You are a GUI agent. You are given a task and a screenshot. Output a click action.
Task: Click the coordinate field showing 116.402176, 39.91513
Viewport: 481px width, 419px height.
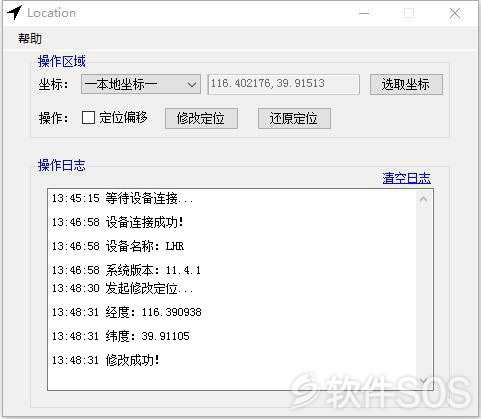pos(283,84)
